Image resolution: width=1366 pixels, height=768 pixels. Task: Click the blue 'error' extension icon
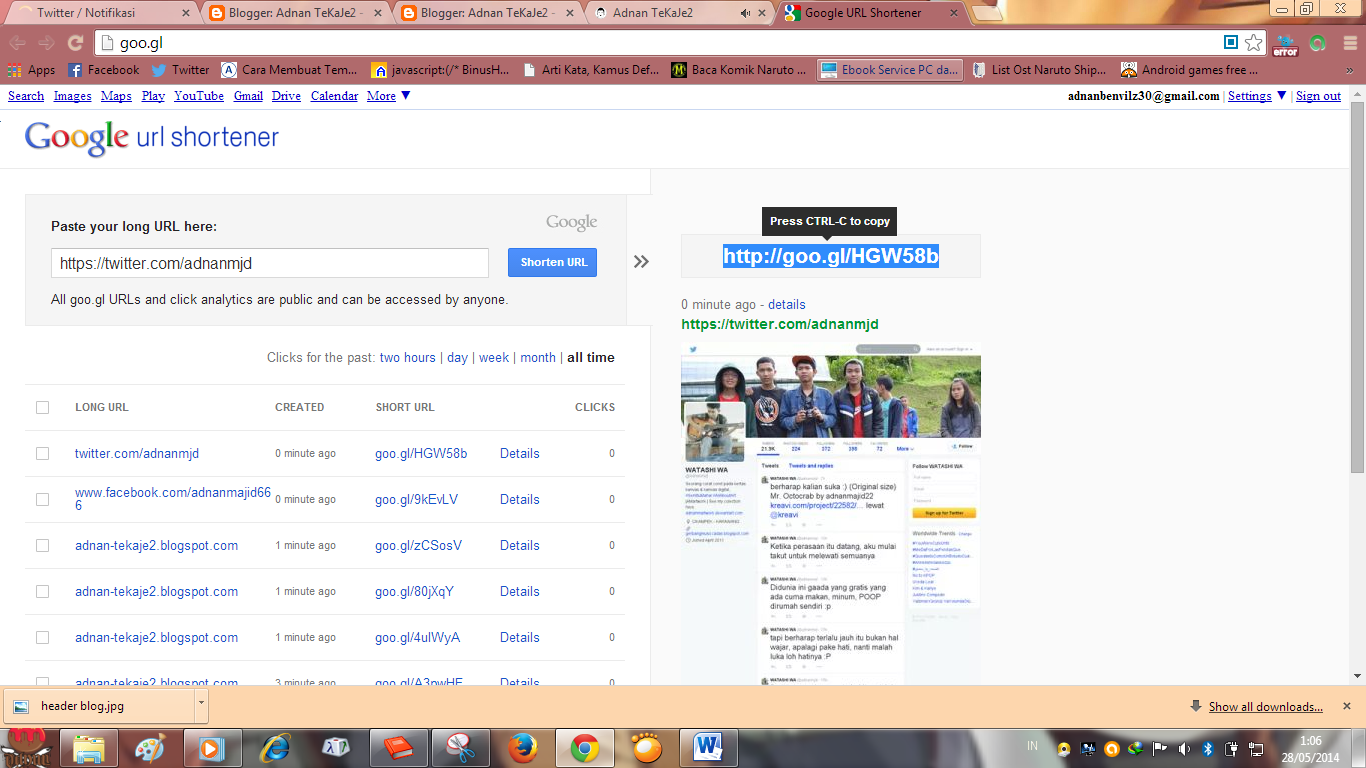click(x=1285, y=44)
